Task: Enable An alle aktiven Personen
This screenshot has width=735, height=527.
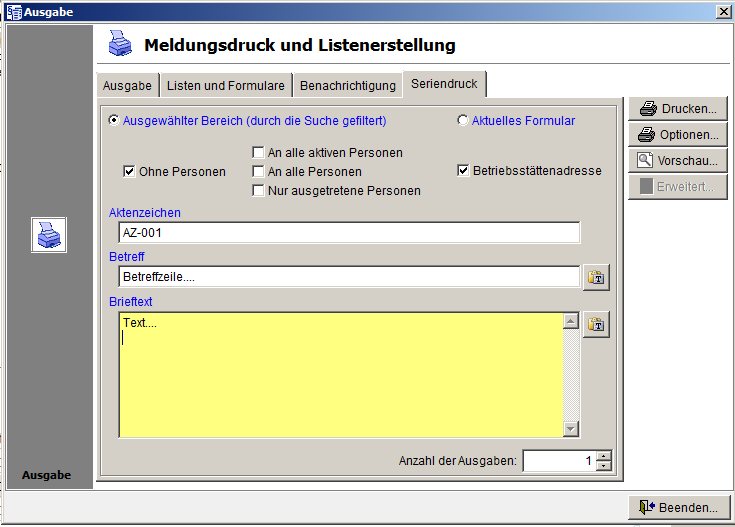Action: [x=258, y=153]
